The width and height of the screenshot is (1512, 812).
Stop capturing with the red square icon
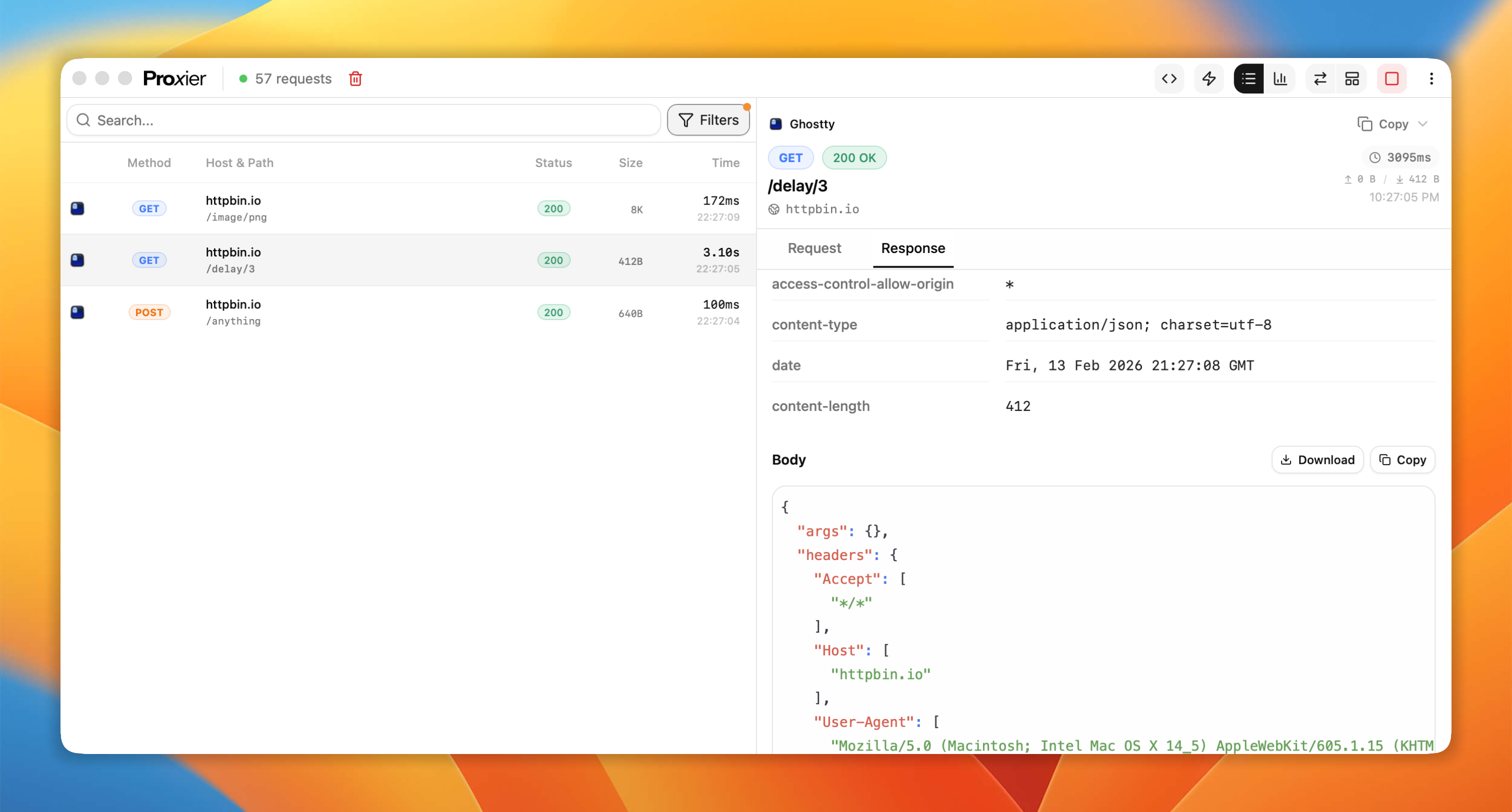click(1391, 78)
